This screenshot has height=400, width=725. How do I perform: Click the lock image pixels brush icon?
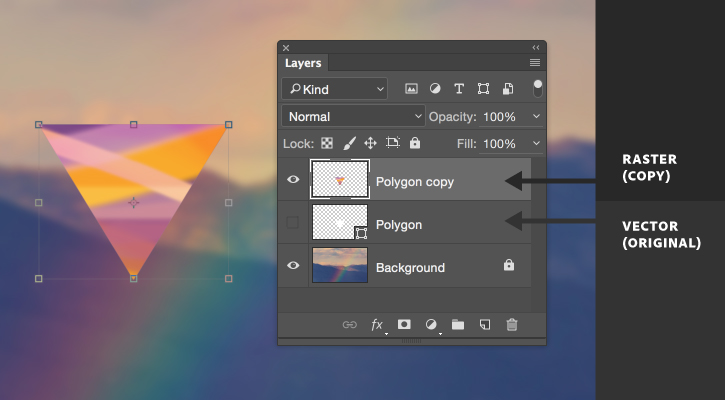point(350,143)
